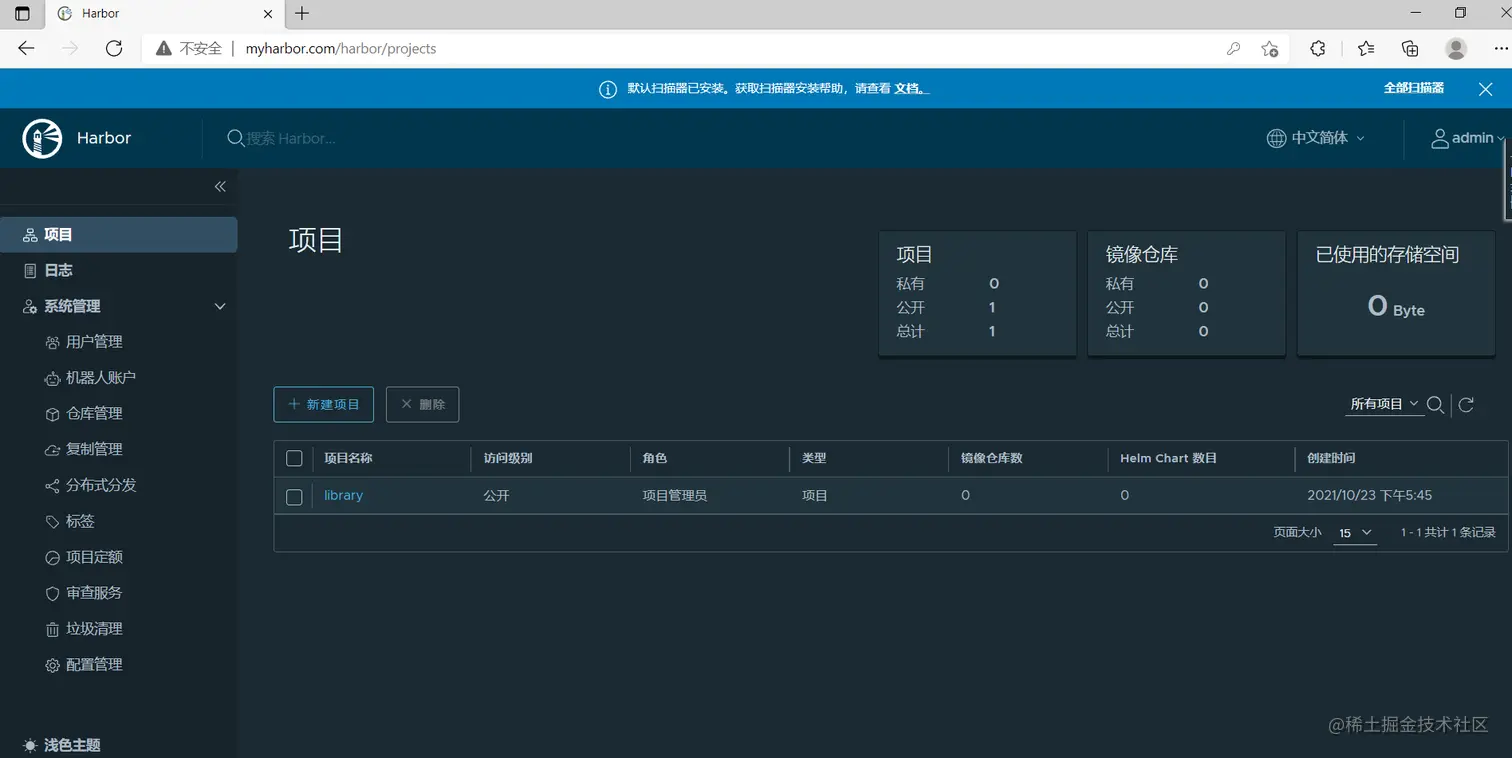Click 全部扫描器 in the banner
The width and height of the screenshot is (1512, 758).
click(1413, 88)
